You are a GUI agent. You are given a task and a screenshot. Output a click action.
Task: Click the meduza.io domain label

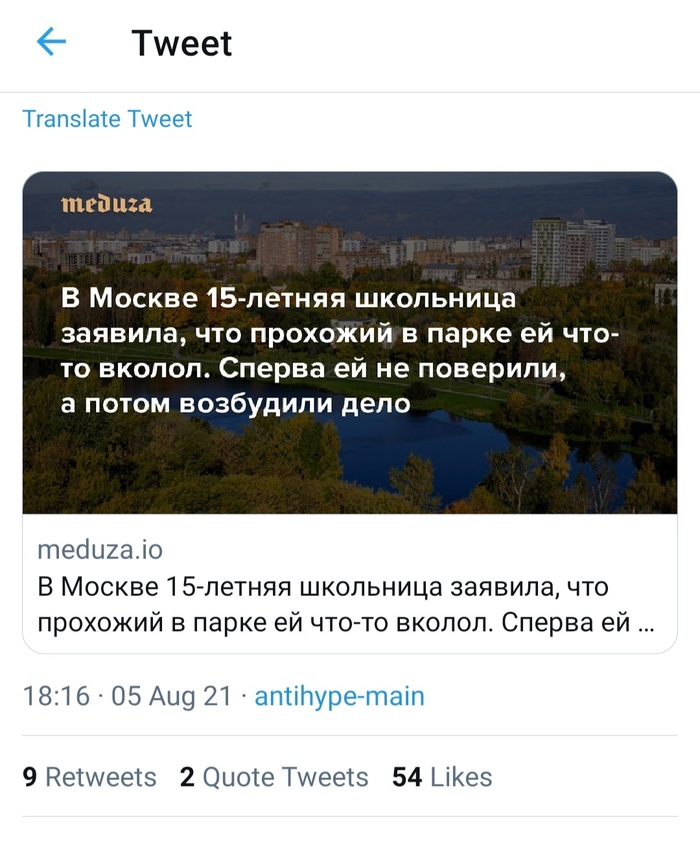99,550
